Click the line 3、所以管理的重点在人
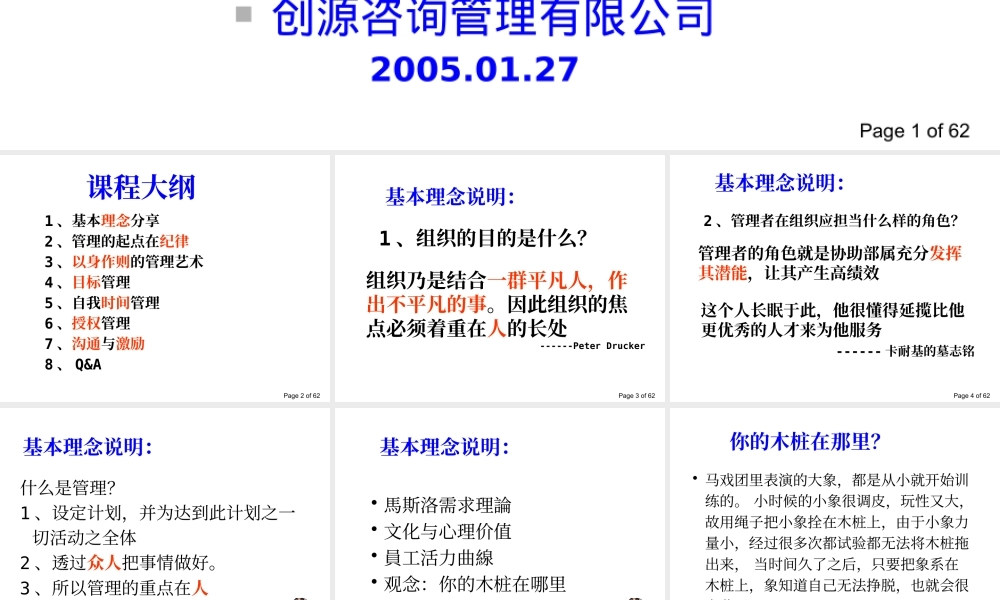This screenshot has height=600, width=1000. click(x=114, y=587)
